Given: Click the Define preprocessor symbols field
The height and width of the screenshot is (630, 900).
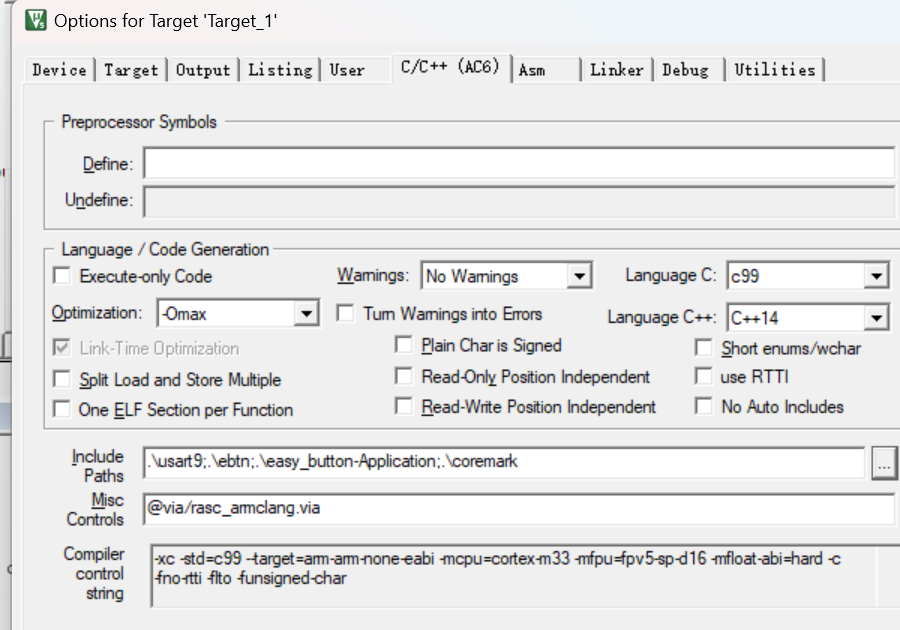Looking at the screenshot, I should [519, 164].
